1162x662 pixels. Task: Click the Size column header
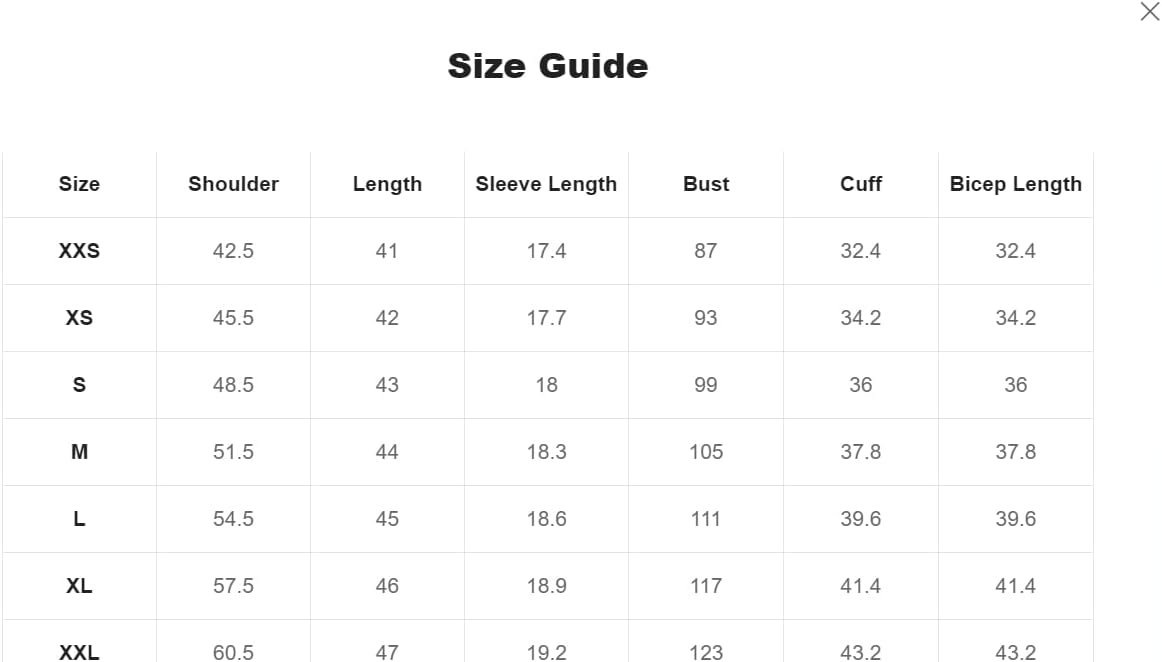tap(79, 184)
